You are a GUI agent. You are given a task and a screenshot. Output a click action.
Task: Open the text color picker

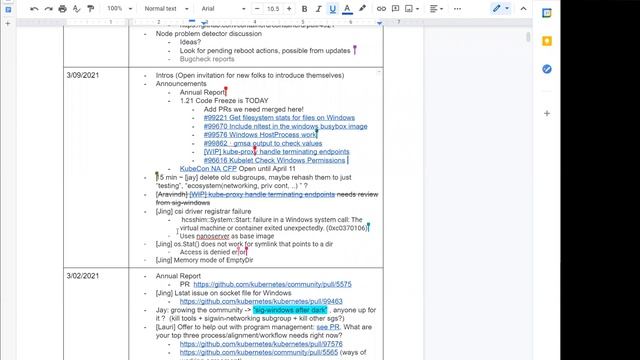(x=347, y=9)
